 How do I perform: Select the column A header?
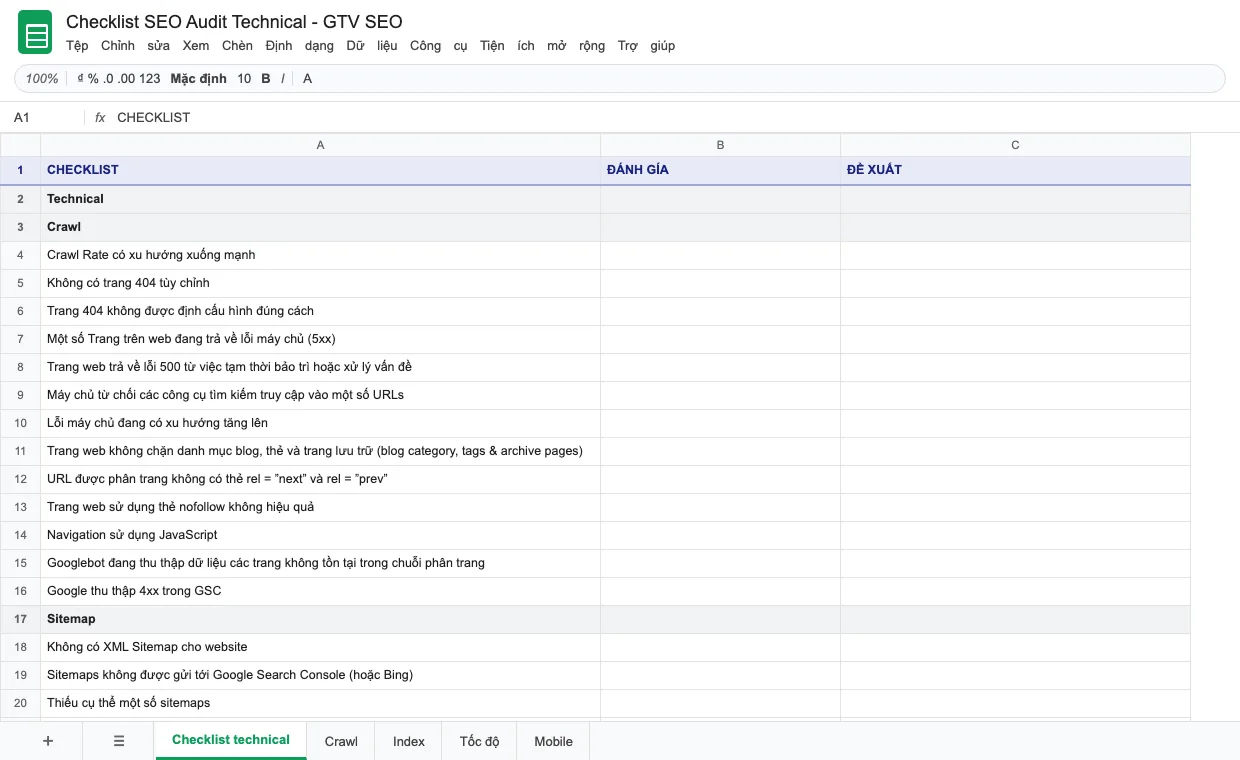(x=320, y=145)
